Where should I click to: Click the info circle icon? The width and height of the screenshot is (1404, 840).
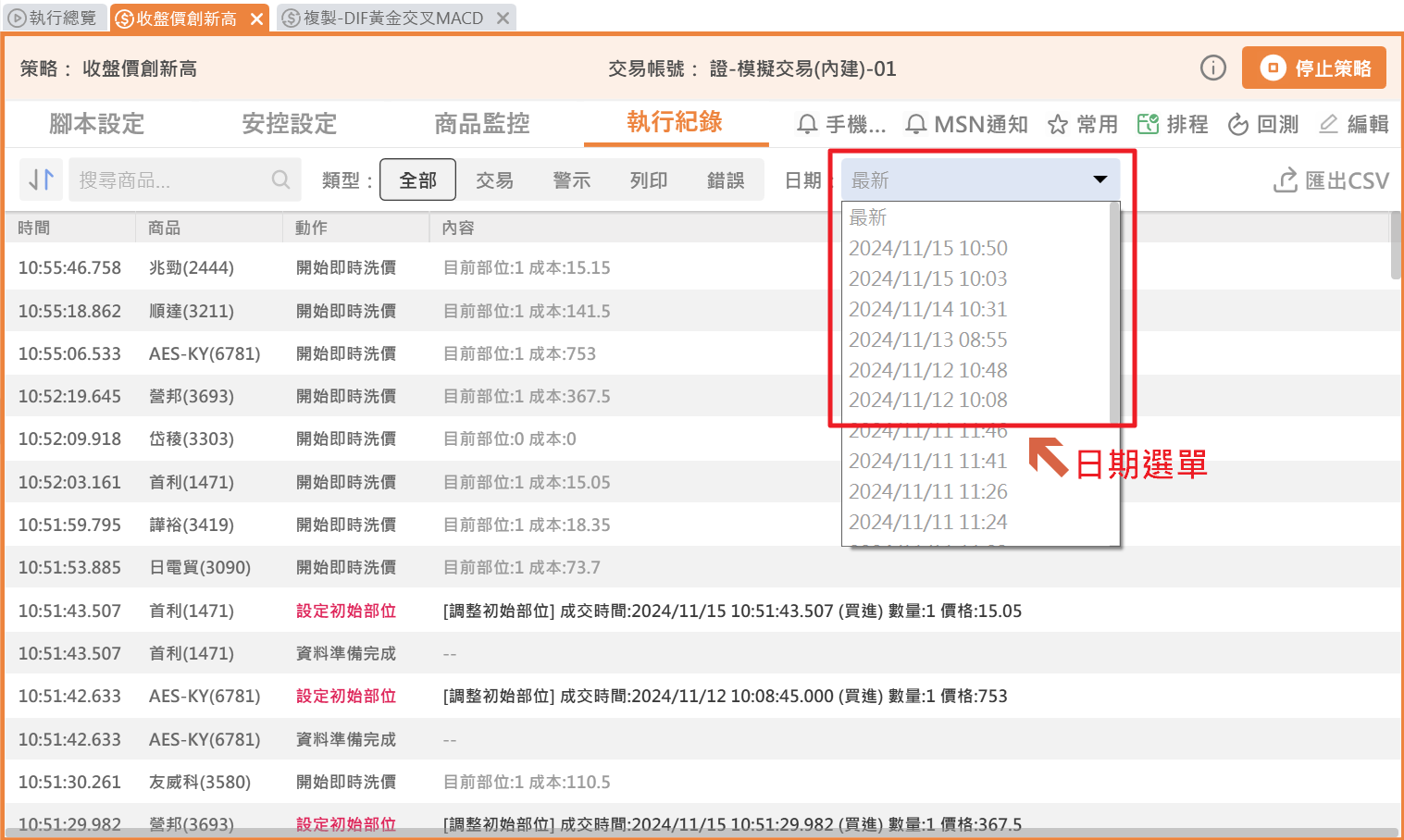tap(1212, 68)
